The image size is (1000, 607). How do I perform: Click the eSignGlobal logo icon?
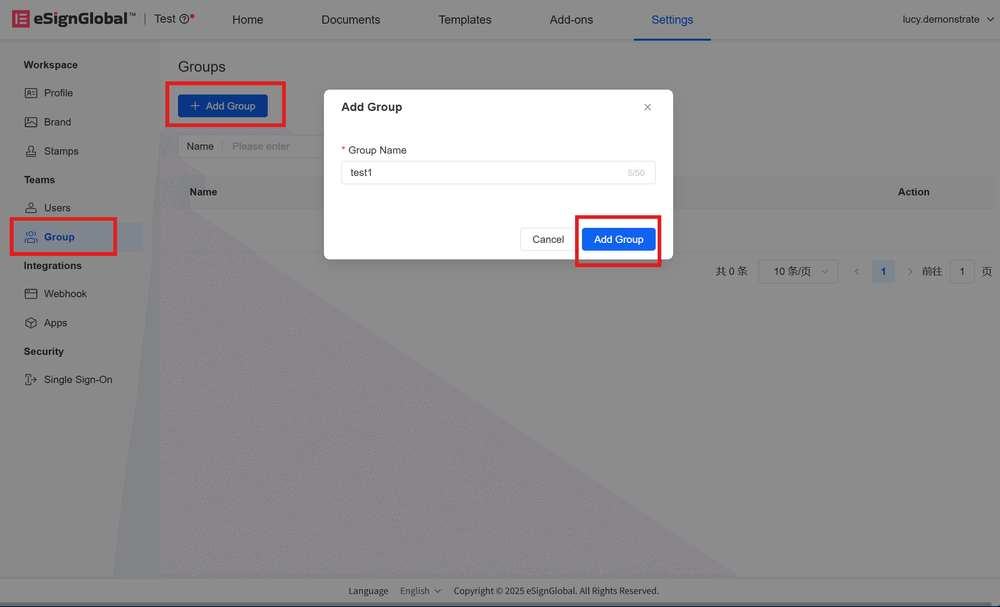coord(20,19)
